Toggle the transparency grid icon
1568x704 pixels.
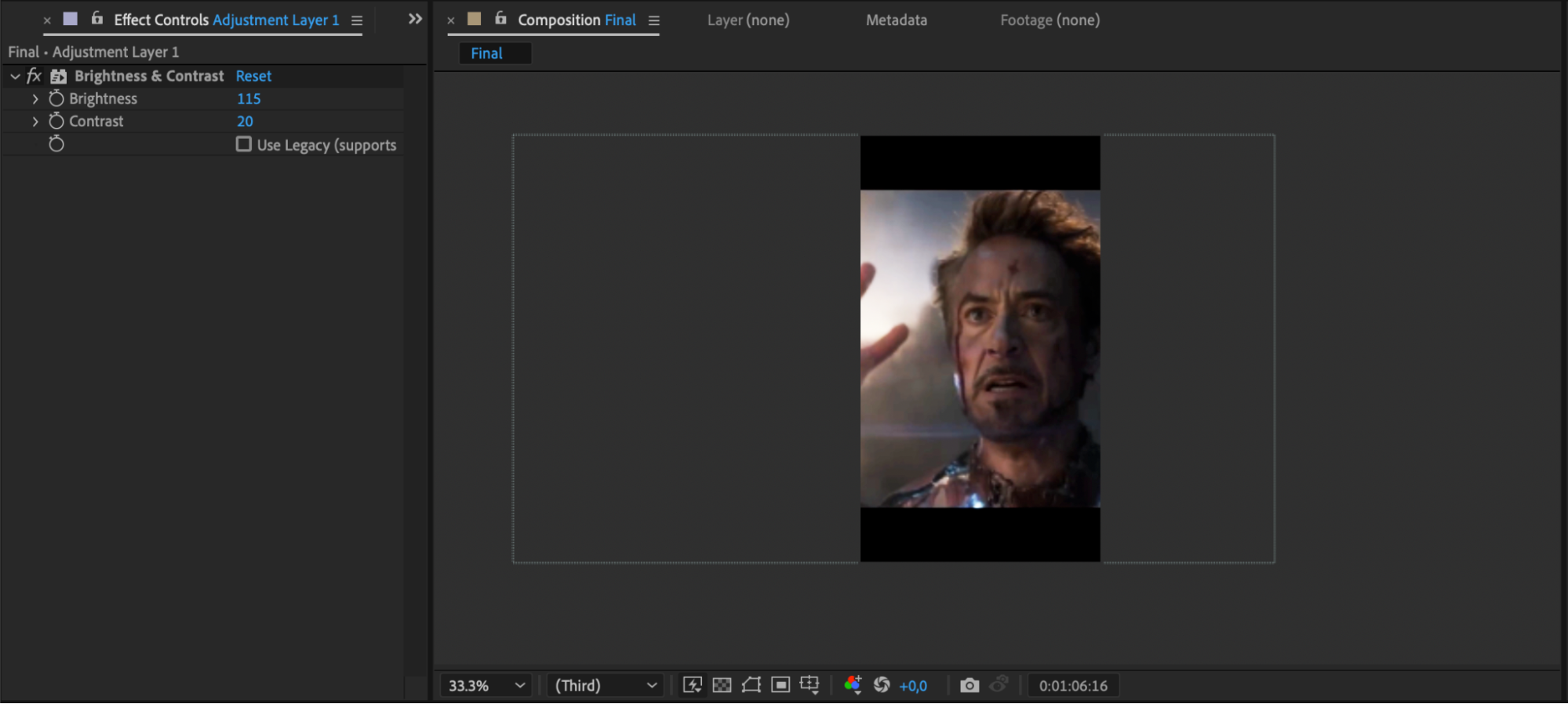tap(722, 685)
